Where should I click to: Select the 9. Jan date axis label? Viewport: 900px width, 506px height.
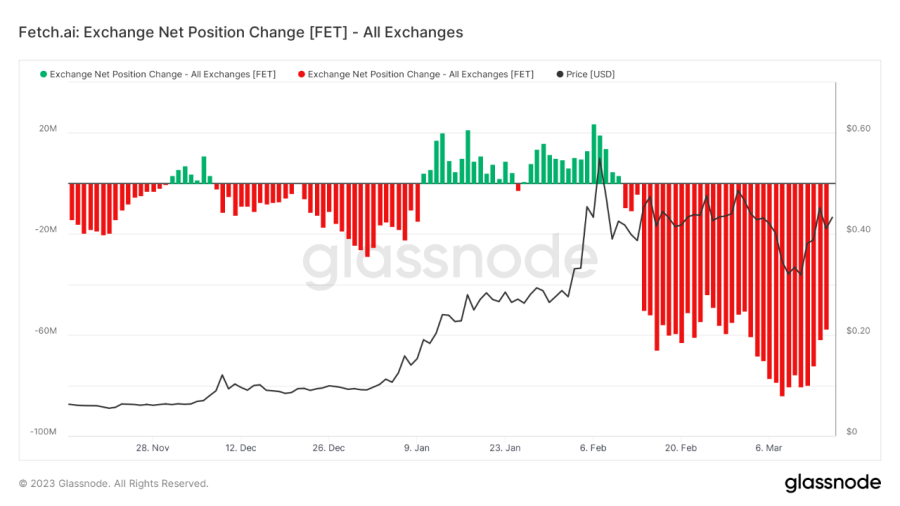pos(417,447)
